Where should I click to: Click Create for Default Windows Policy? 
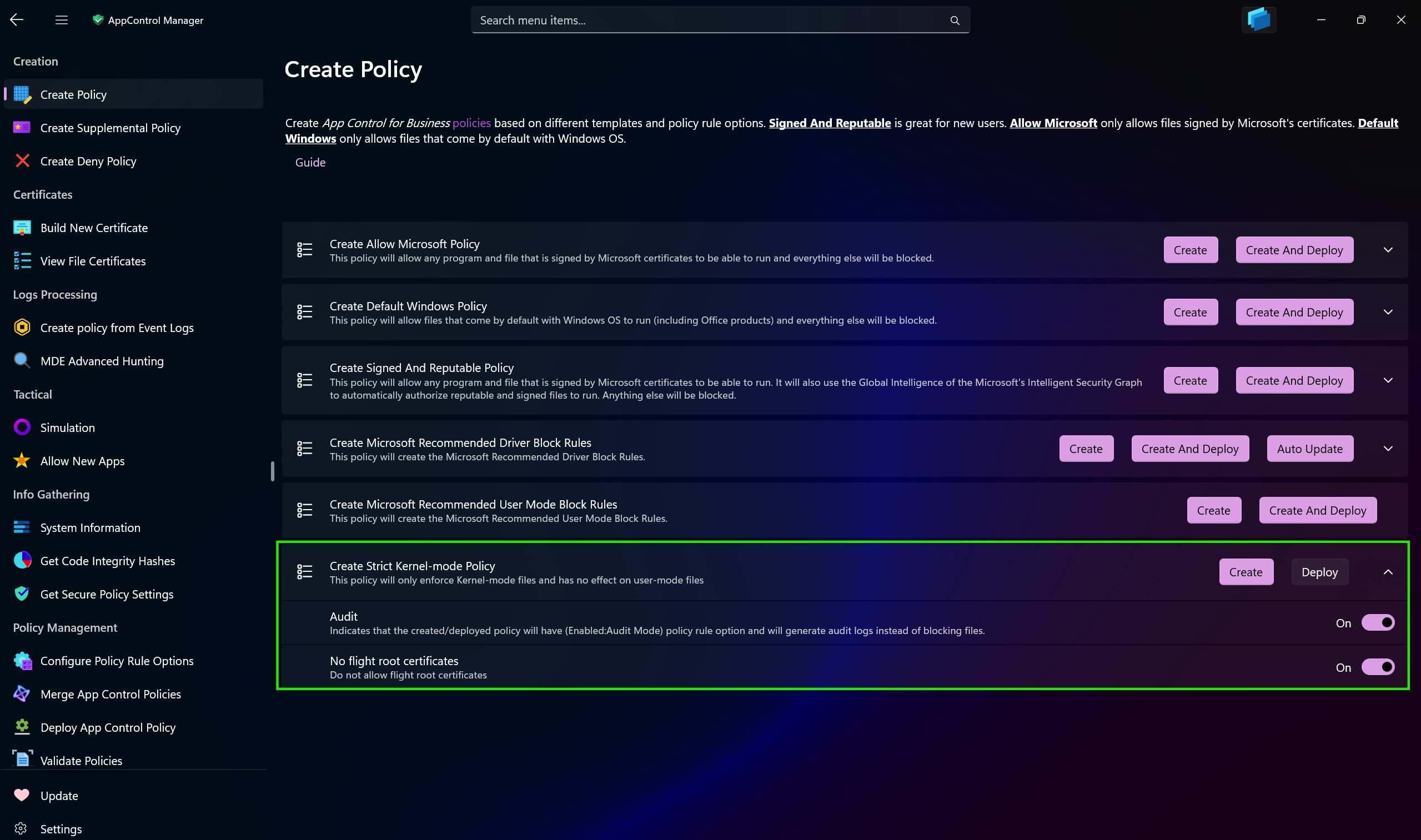(x=1190, y=312)
